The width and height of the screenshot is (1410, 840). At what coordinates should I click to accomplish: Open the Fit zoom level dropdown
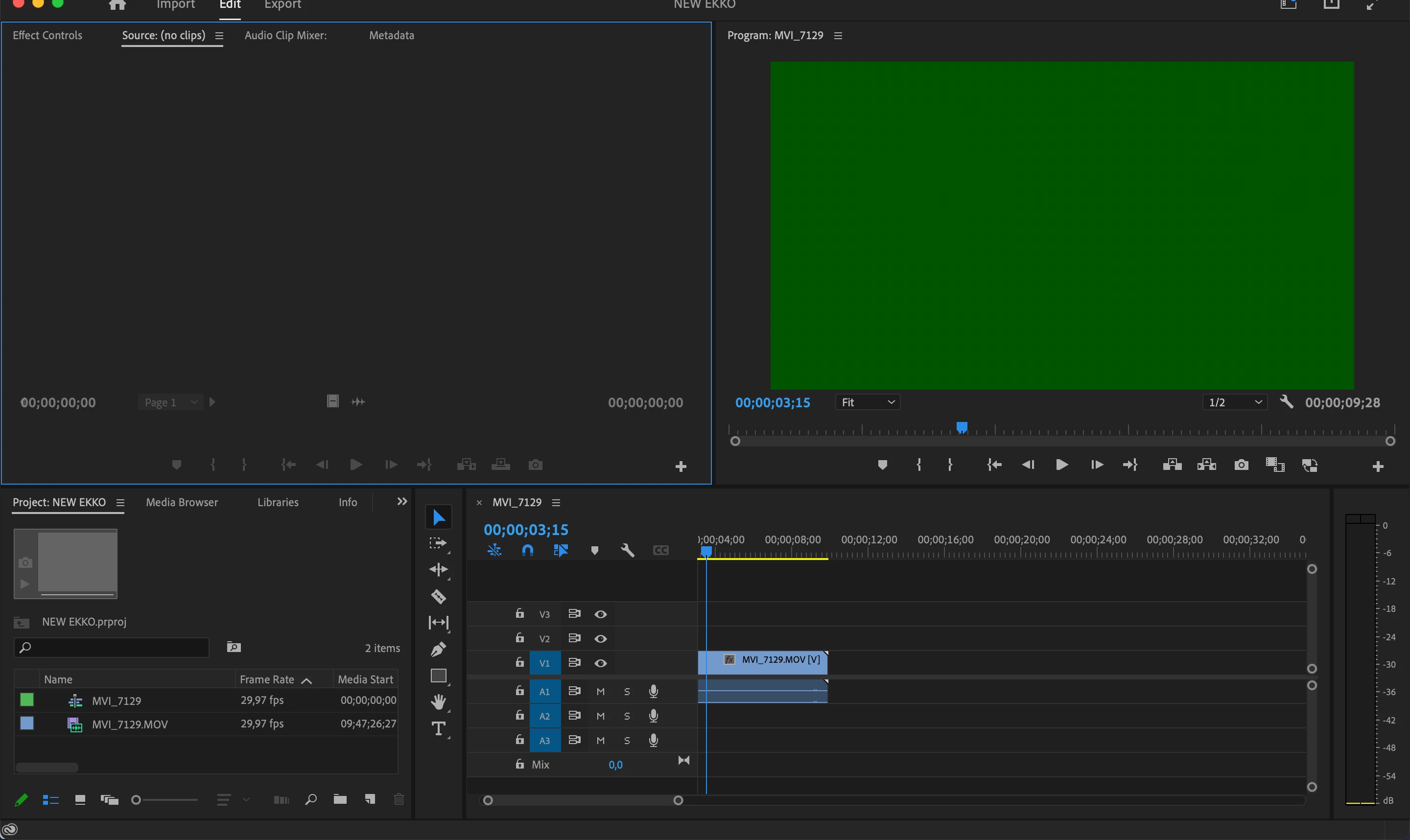coord(868,402)
